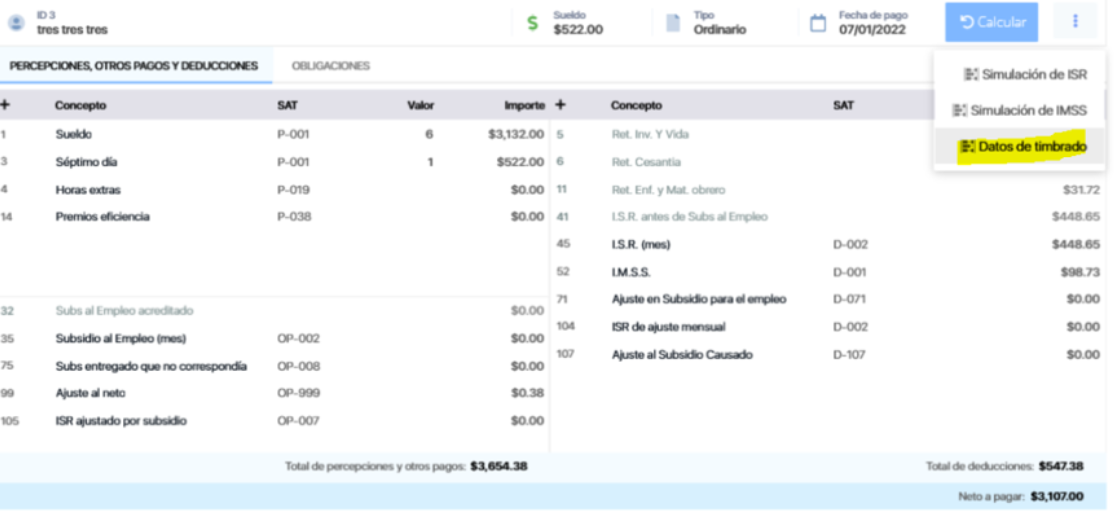The image size is (1114, 523).
Task: Select Simulación de IMSS menu option
Action: pos(1019,110)
